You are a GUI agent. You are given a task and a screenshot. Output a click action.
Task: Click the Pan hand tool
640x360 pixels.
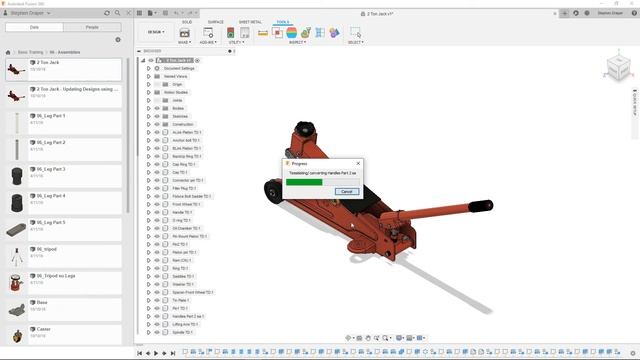(x=368, y=338)
